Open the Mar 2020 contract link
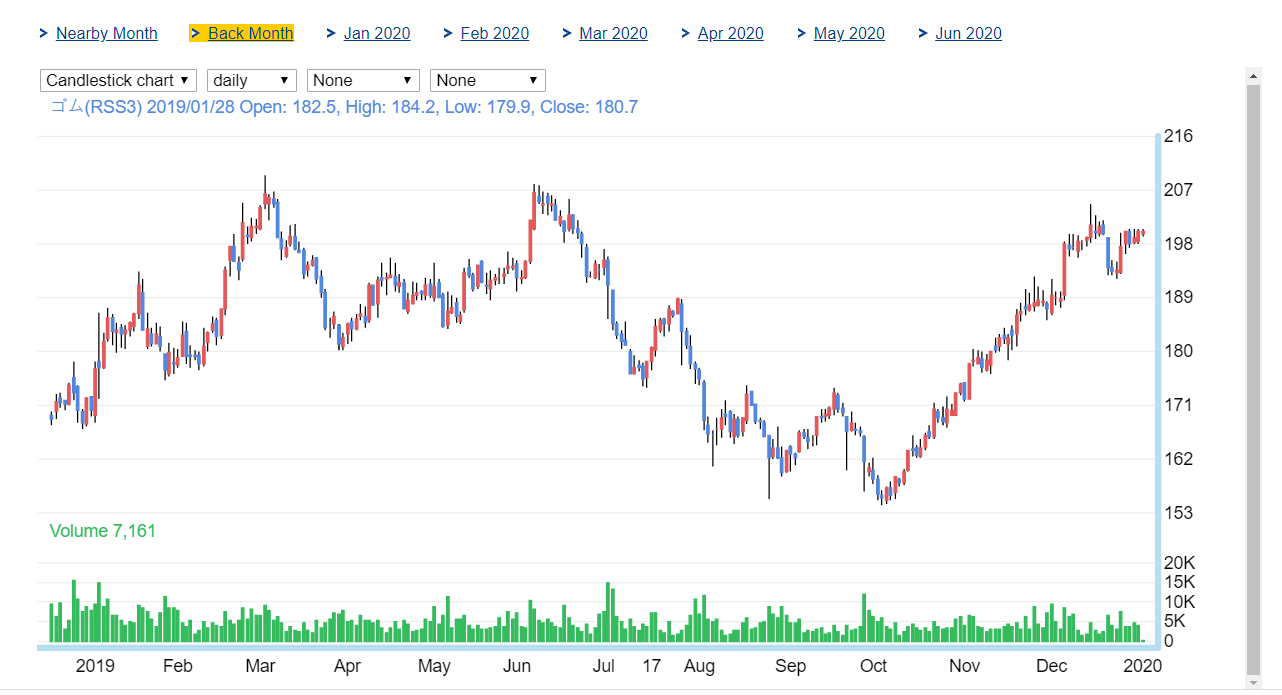Image resolution: width=1282 pixels, height=695 pixels. click(x=613, y=33)
